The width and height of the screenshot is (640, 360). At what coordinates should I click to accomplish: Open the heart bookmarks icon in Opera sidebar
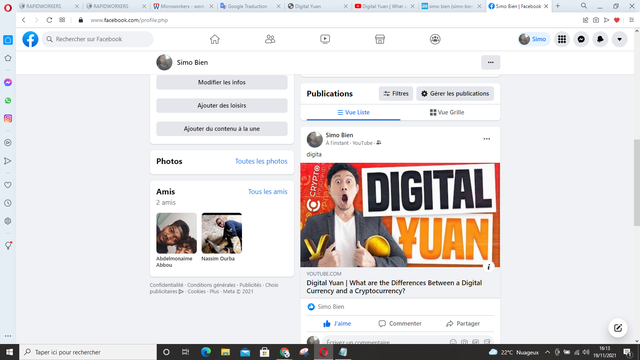tap(8, 185)
